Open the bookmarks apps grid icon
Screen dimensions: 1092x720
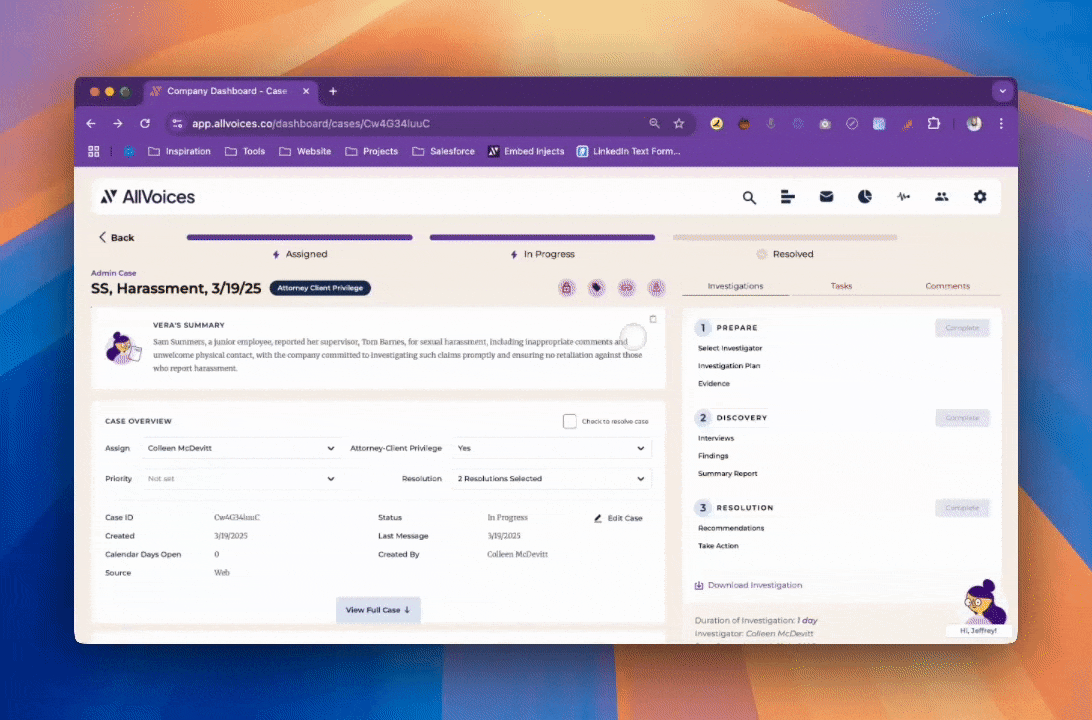93,151
